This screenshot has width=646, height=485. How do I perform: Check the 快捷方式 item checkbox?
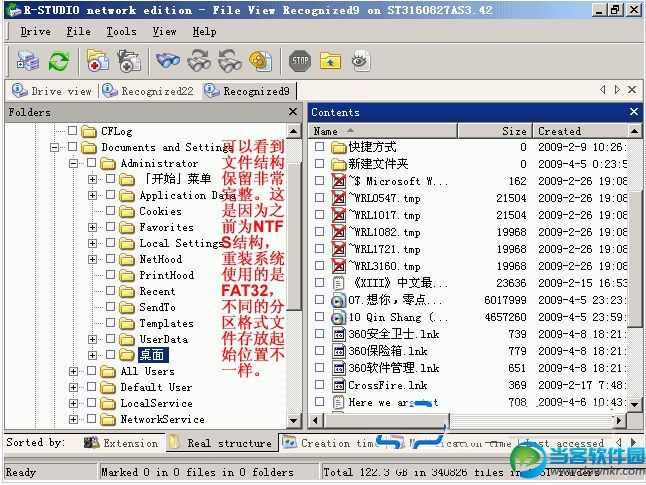tap(319, 146)
